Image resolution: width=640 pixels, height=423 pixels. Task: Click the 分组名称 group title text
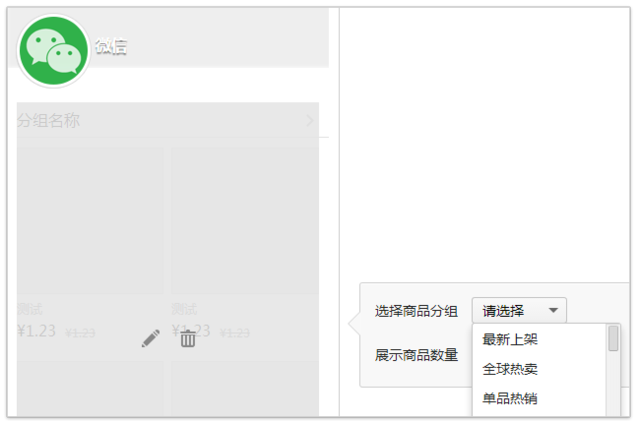(49, 120)
